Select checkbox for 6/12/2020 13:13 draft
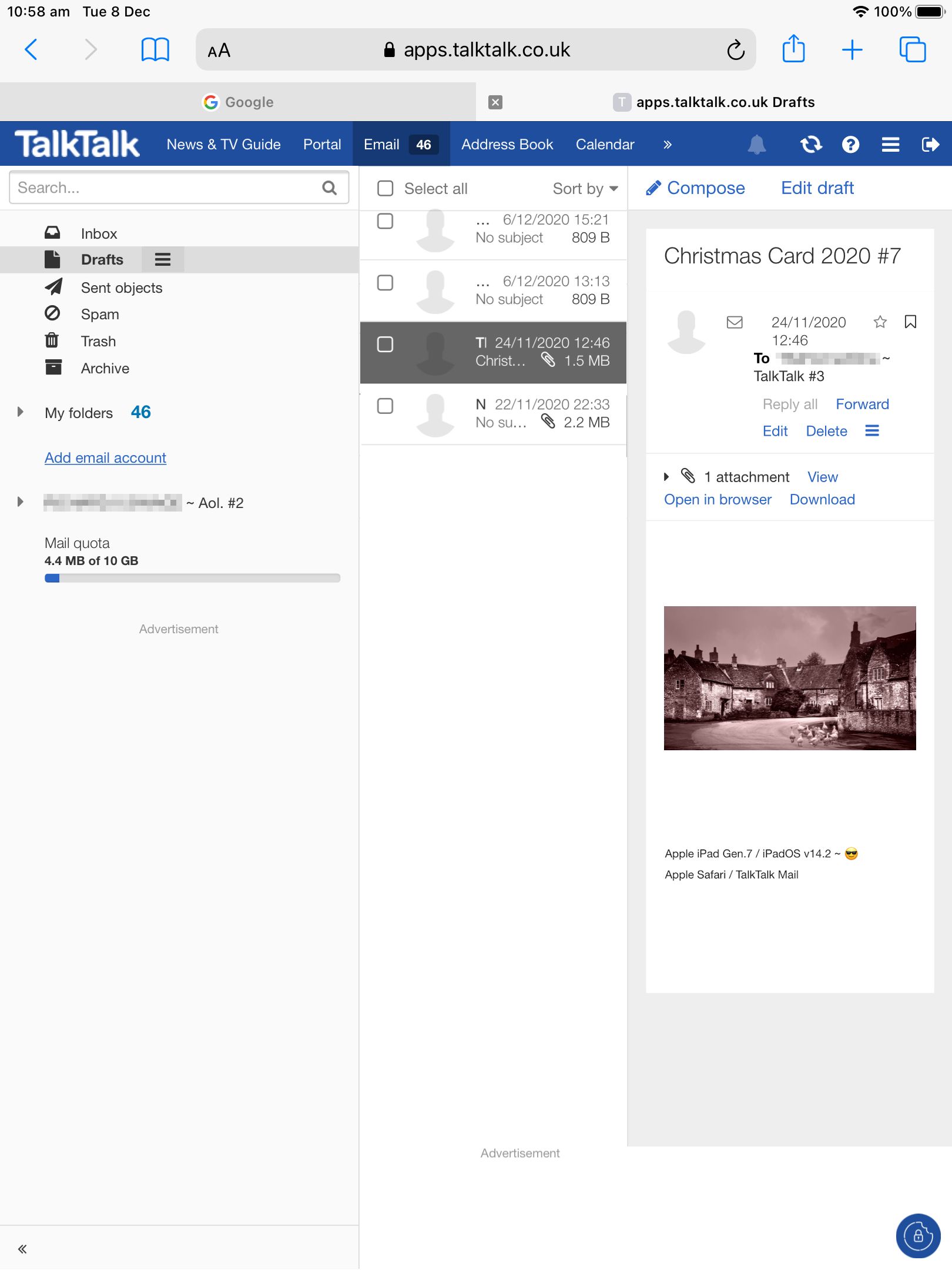Screen dimensions: 952x1270 click(386, 283)
